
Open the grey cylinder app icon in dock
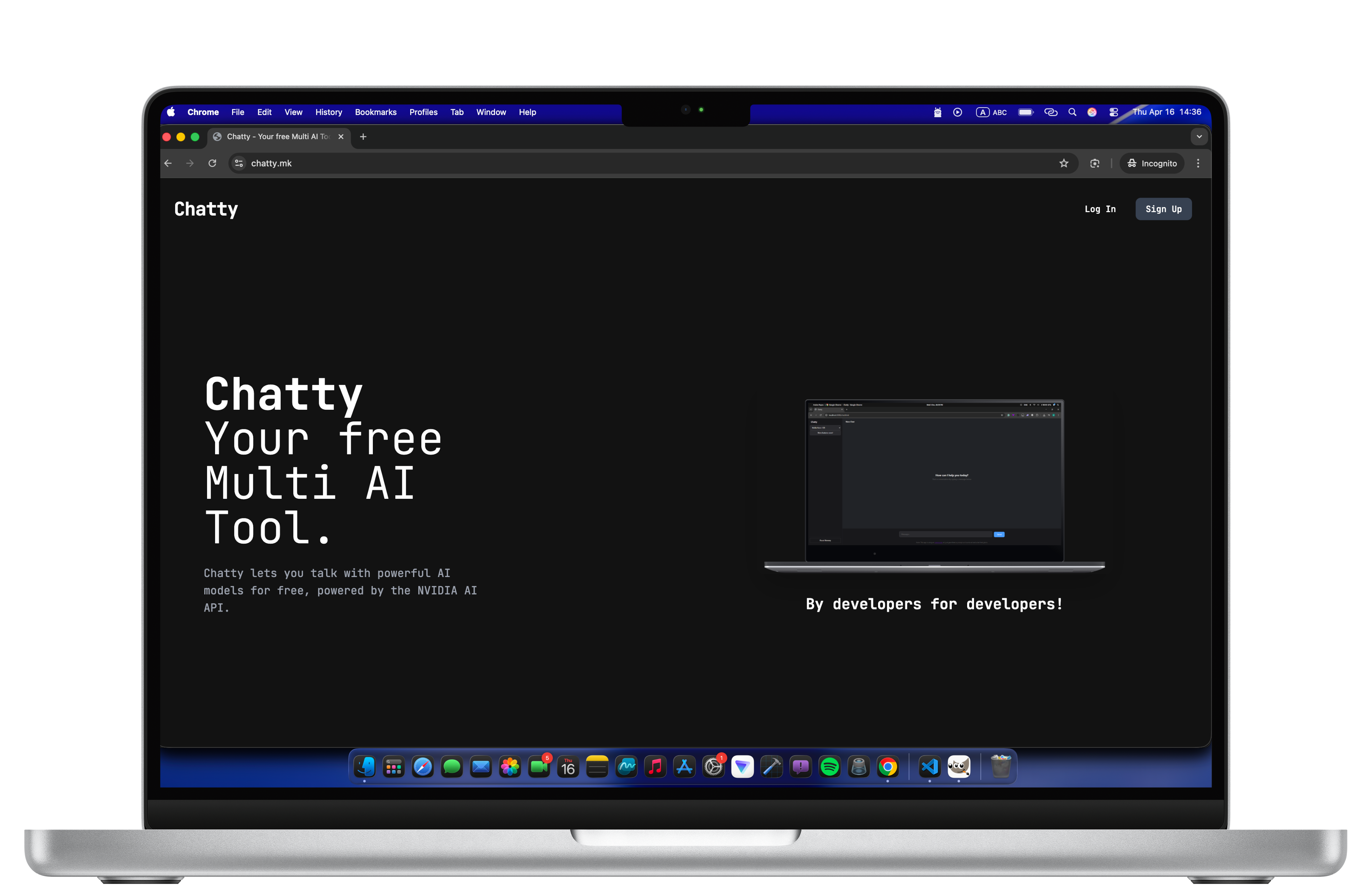coord(859,767)
